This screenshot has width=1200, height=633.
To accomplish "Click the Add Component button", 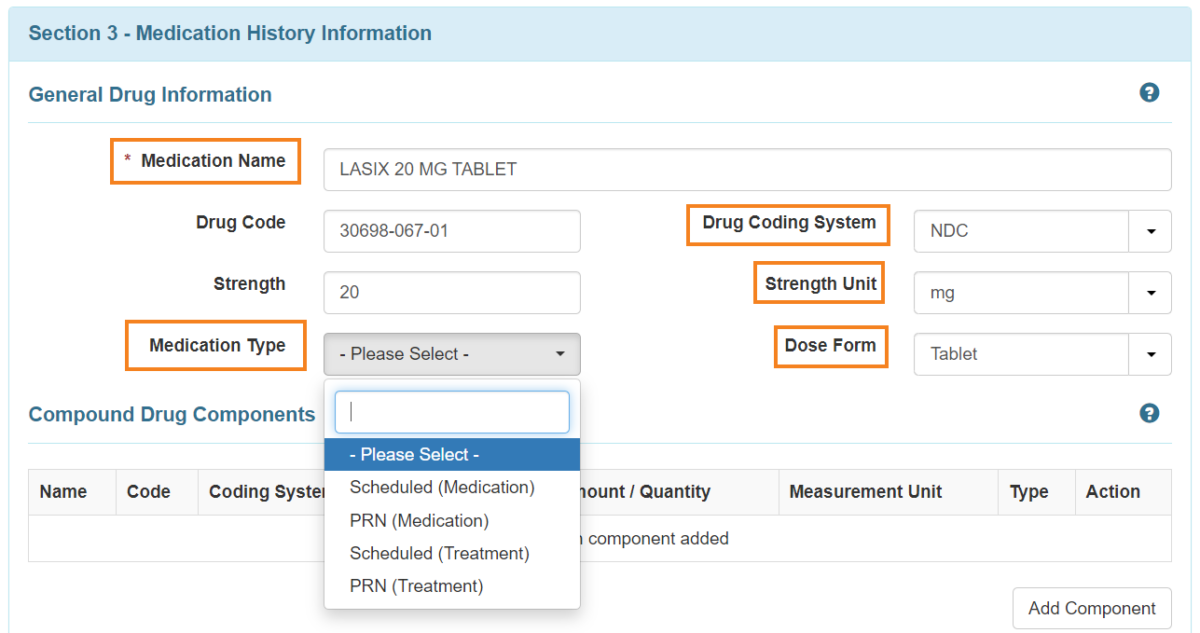I will pos(1091,608).
